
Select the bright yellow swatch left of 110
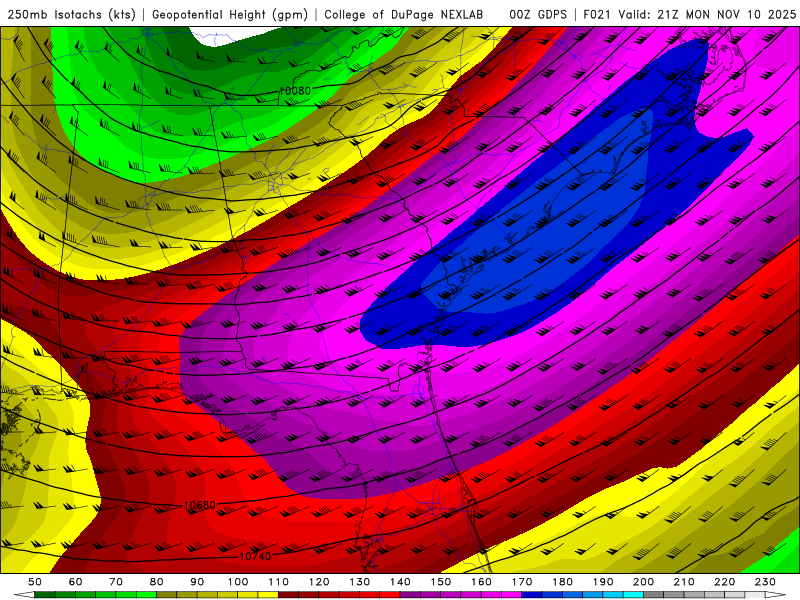(269, 595)
